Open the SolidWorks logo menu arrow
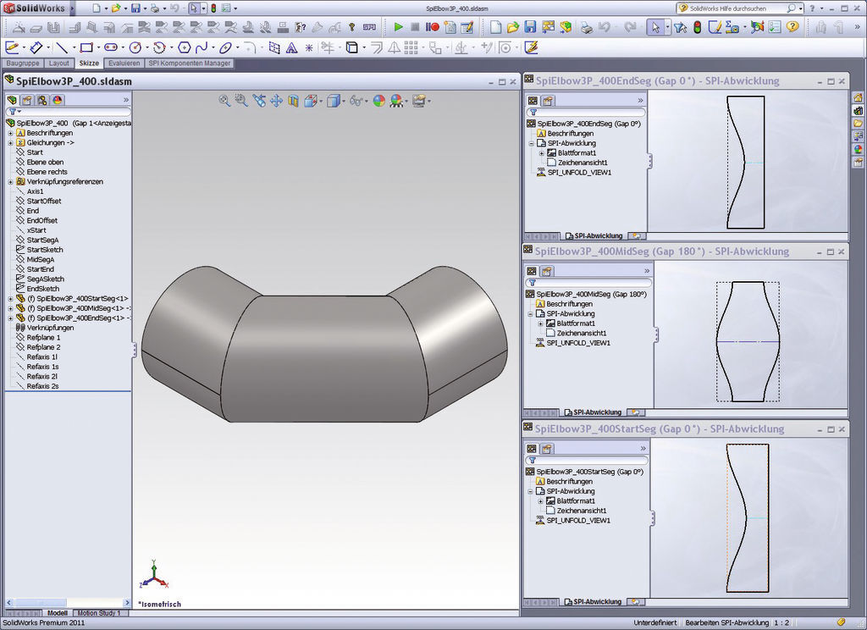 point(72,8)
